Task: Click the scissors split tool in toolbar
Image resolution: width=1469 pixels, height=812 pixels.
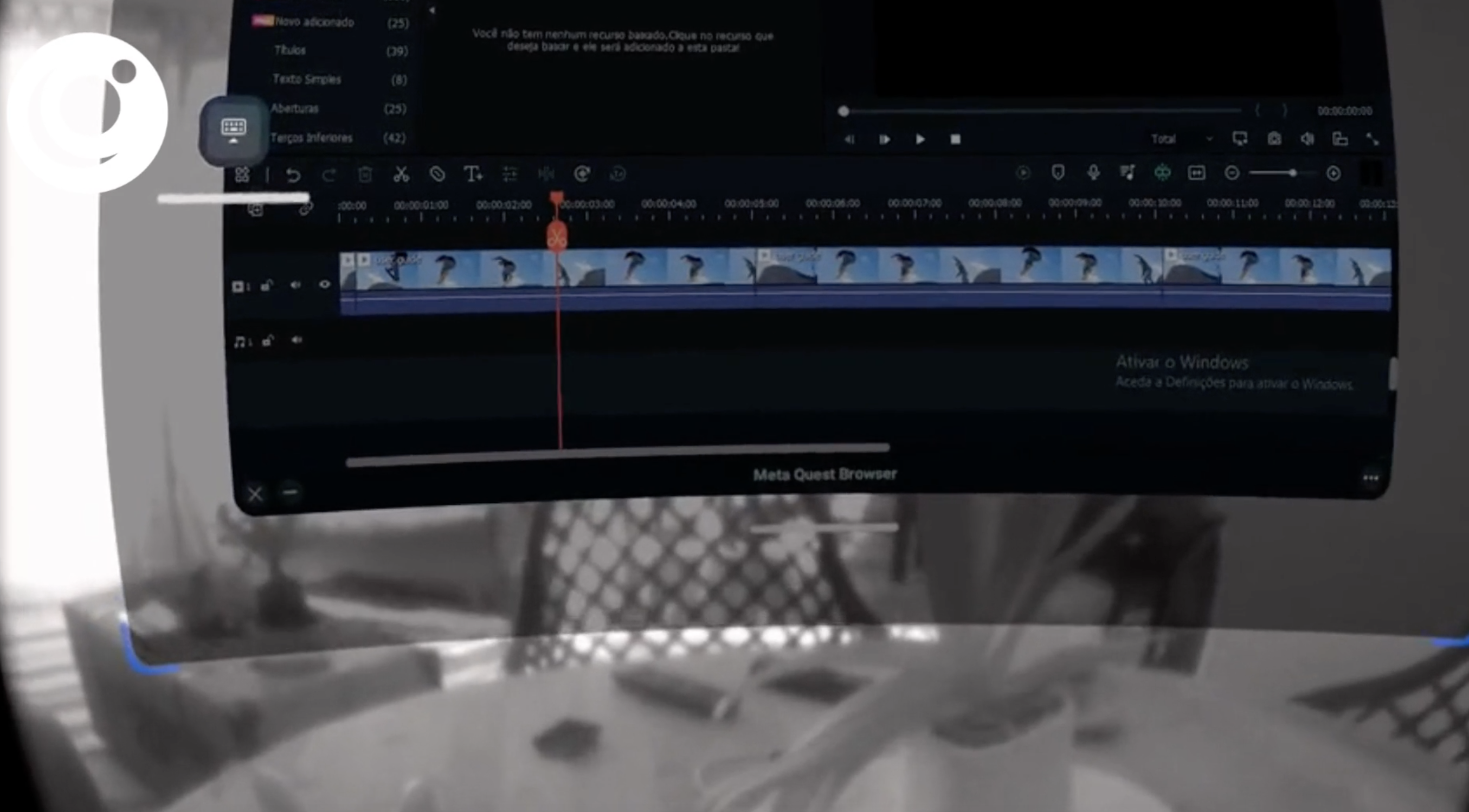Action: click(401, 174)
